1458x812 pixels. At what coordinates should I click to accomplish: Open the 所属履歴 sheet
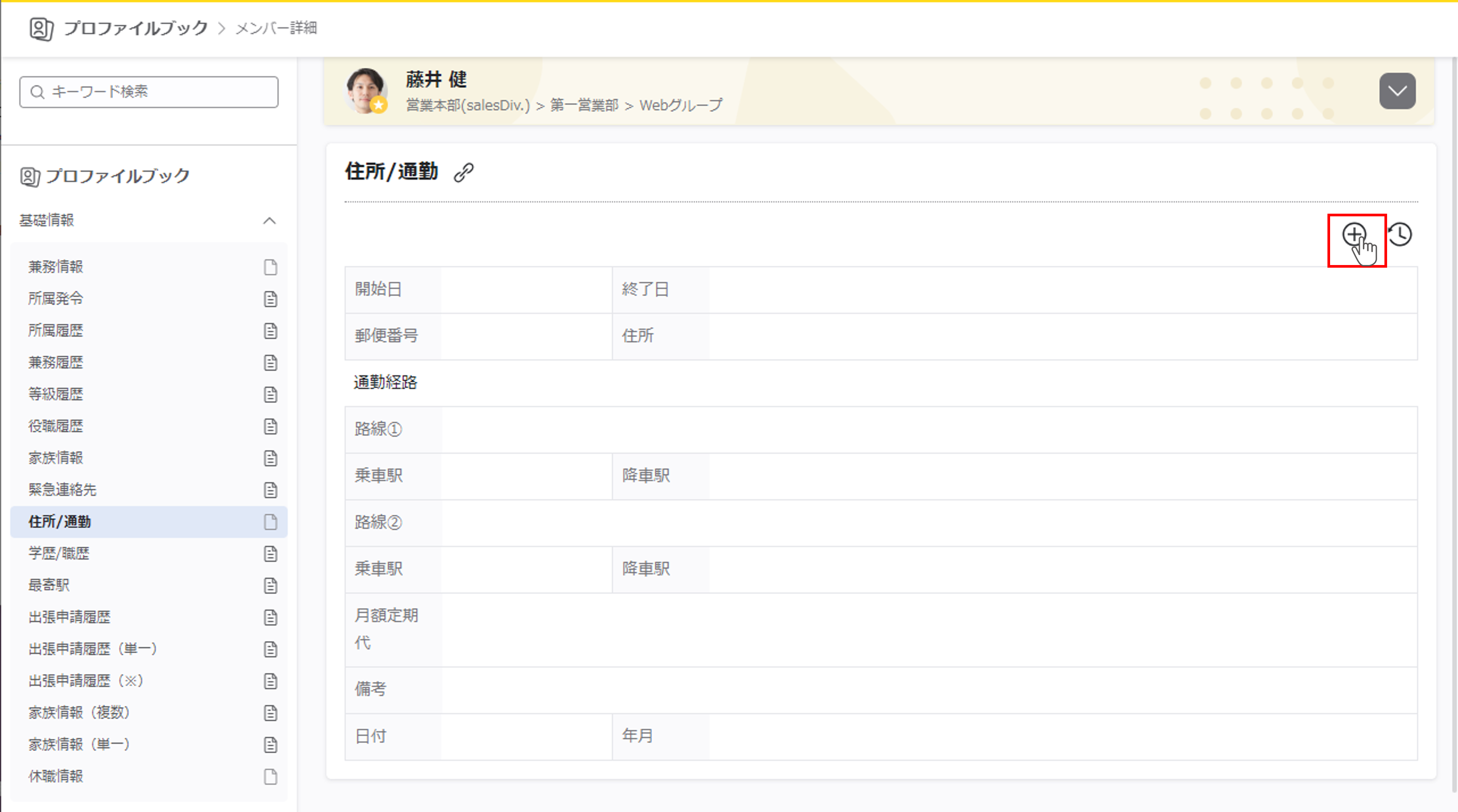point(149,330)
